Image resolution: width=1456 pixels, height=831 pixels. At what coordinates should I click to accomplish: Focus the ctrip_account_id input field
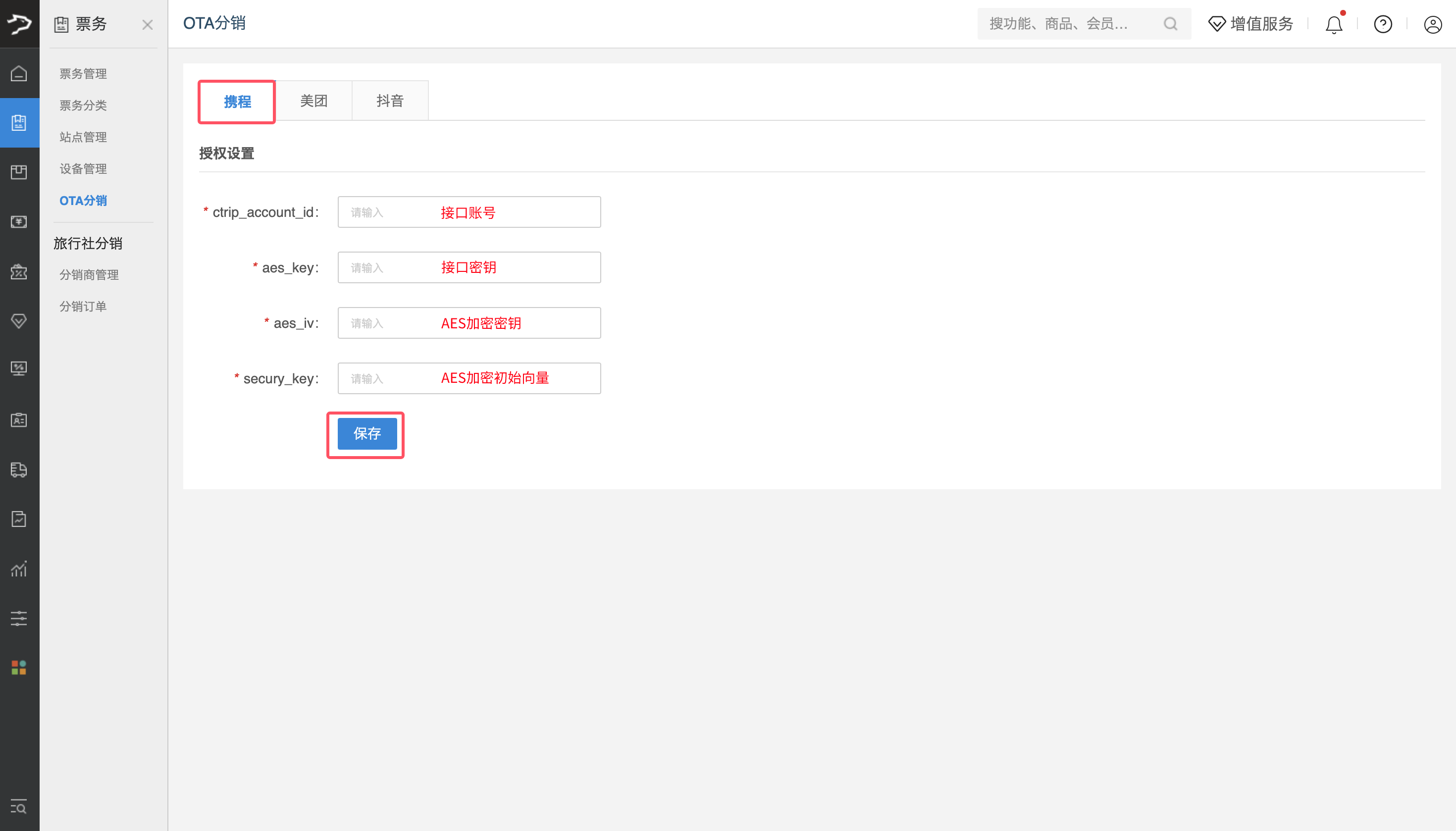click(x=468, y=212)
